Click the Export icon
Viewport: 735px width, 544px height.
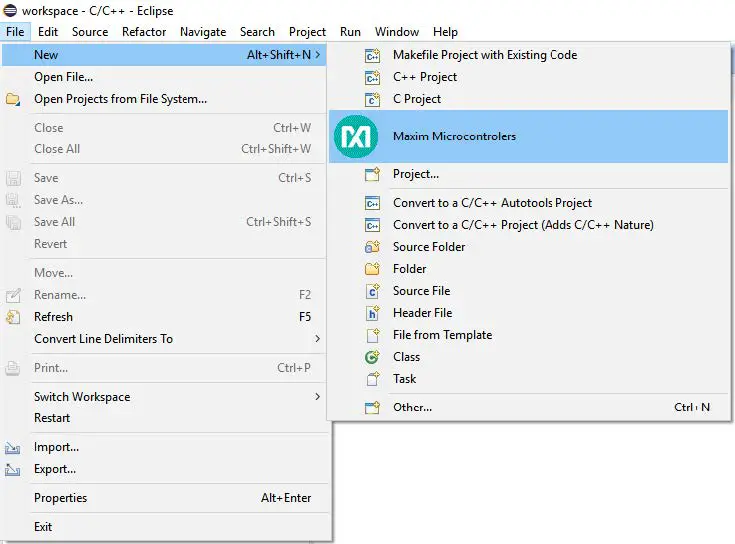(x=13, y=469)
